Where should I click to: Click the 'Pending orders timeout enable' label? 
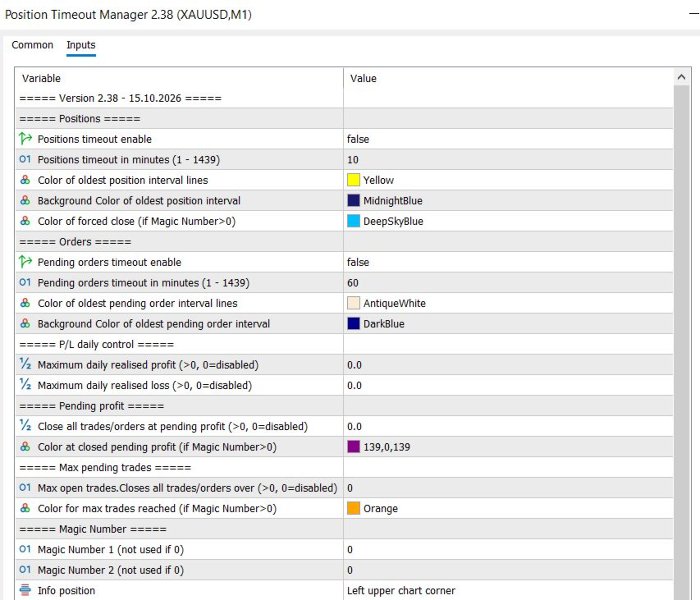[x=109, y=262]
